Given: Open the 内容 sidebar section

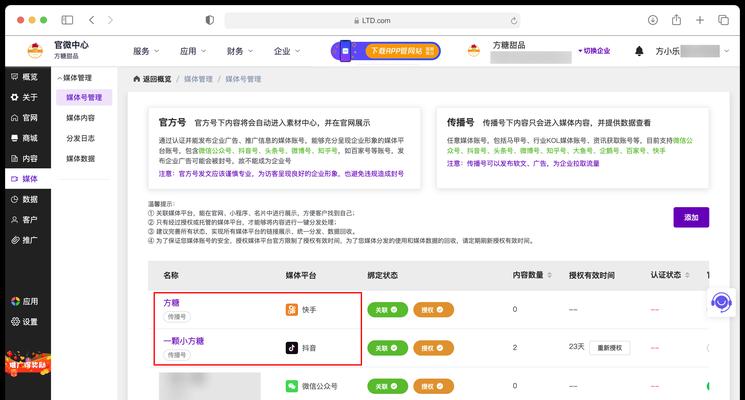Looking at the screenshot, I should (x=24, y=159).
